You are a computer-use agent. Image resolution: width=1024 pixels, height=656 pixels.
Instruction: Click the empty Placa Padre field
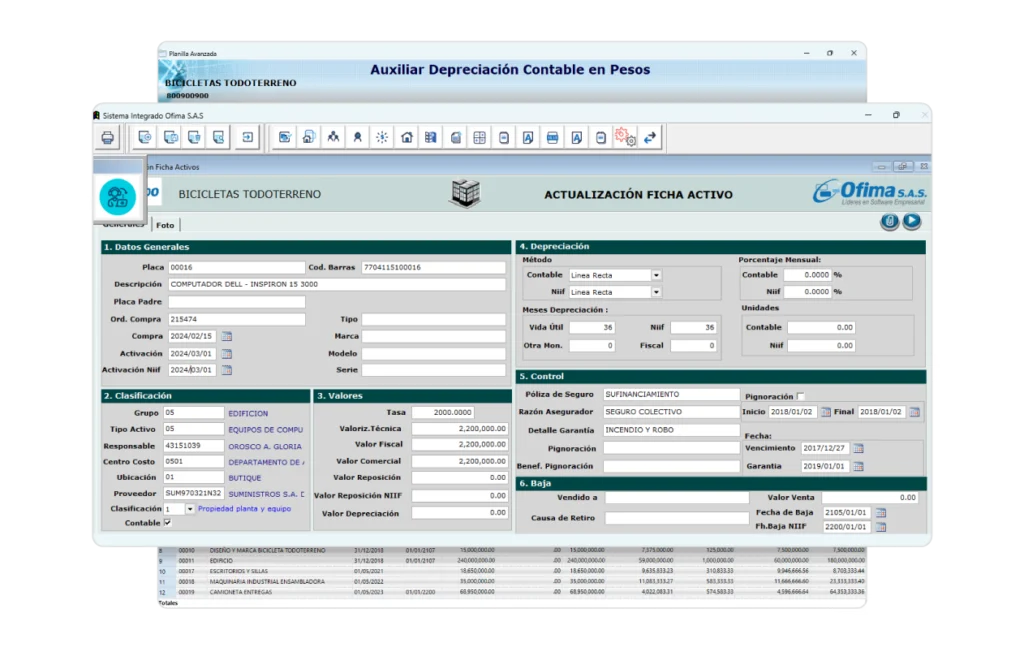[x=236, y=302]
